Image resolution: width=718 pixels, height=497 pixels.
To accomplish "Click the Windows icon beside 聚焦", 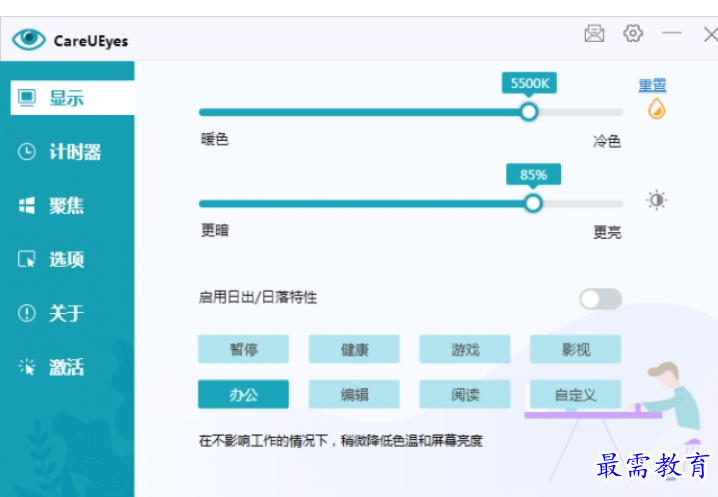I will [27, 205].
